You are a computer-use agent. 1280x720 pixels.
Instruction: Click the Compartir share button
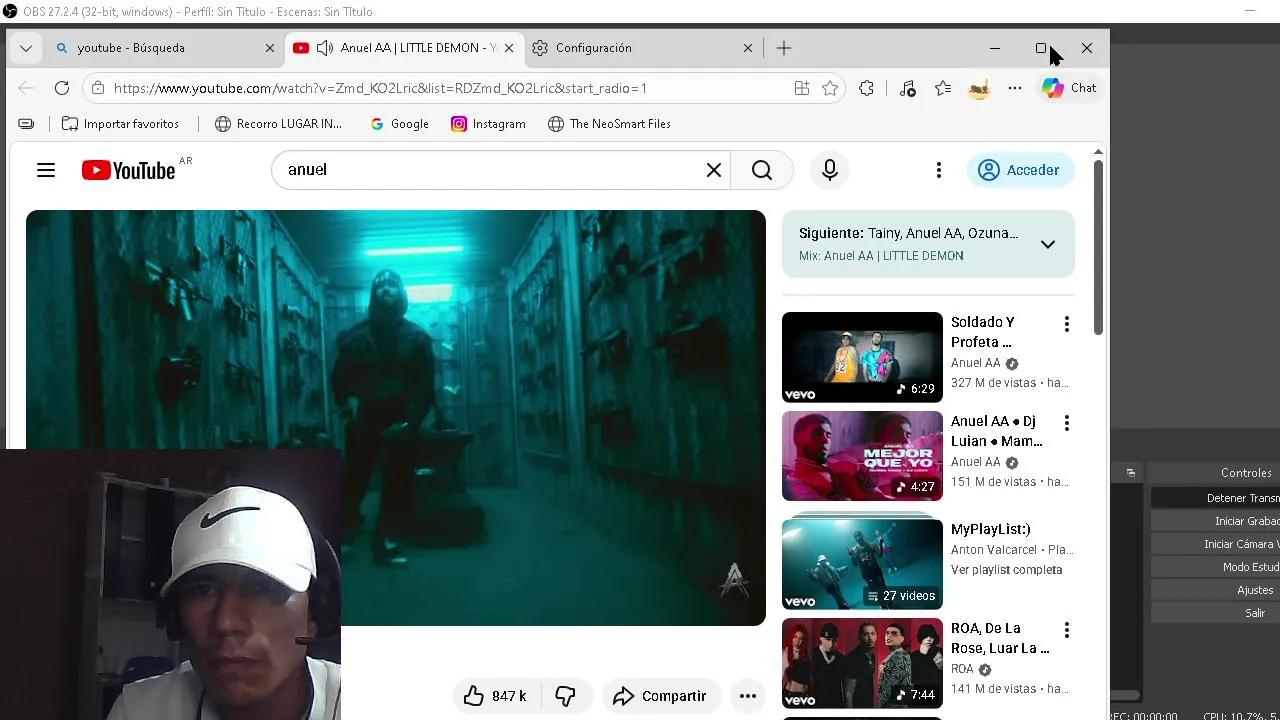(661, 696)
